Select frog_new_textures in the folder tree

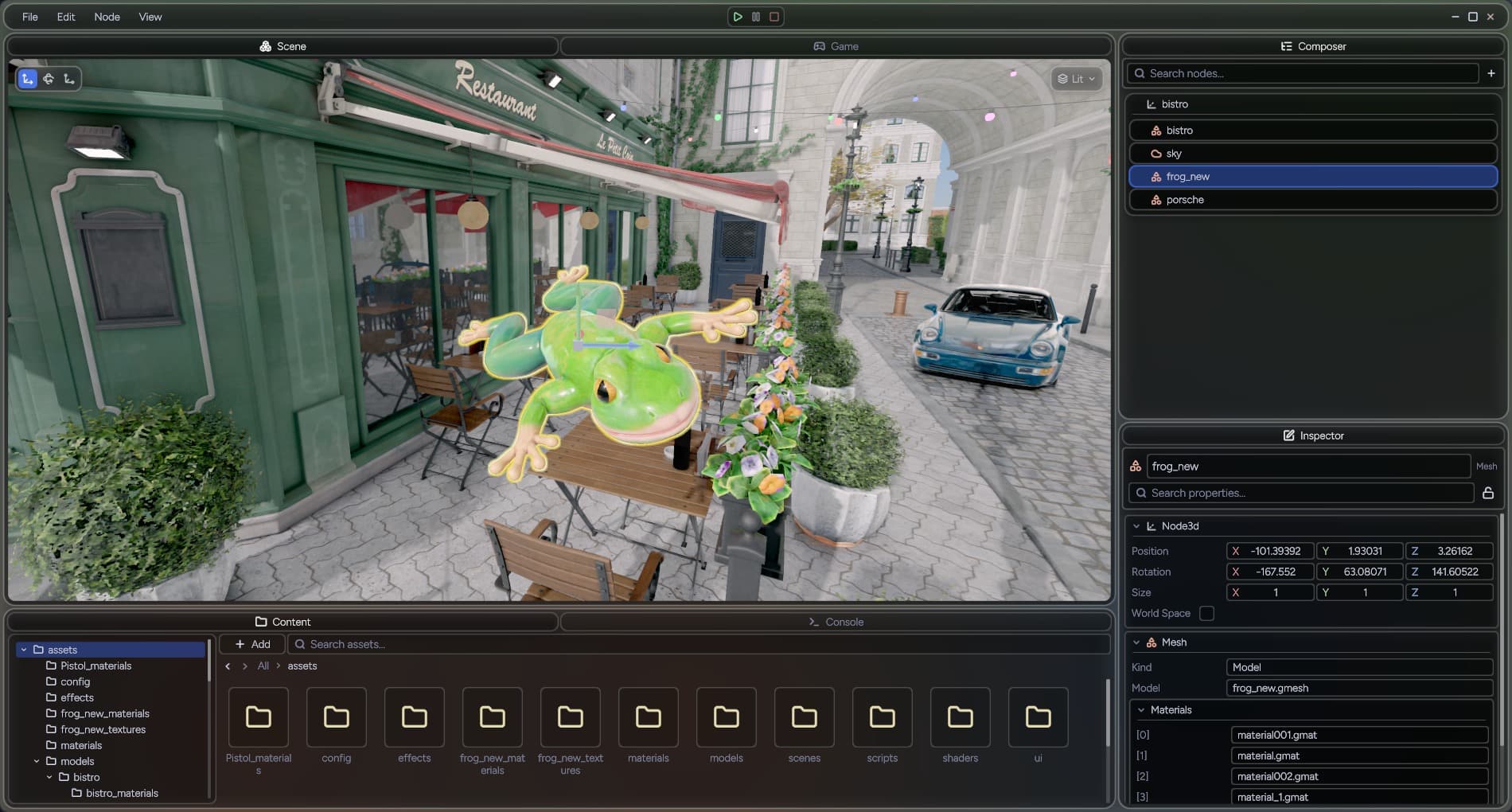coord(103,729)
